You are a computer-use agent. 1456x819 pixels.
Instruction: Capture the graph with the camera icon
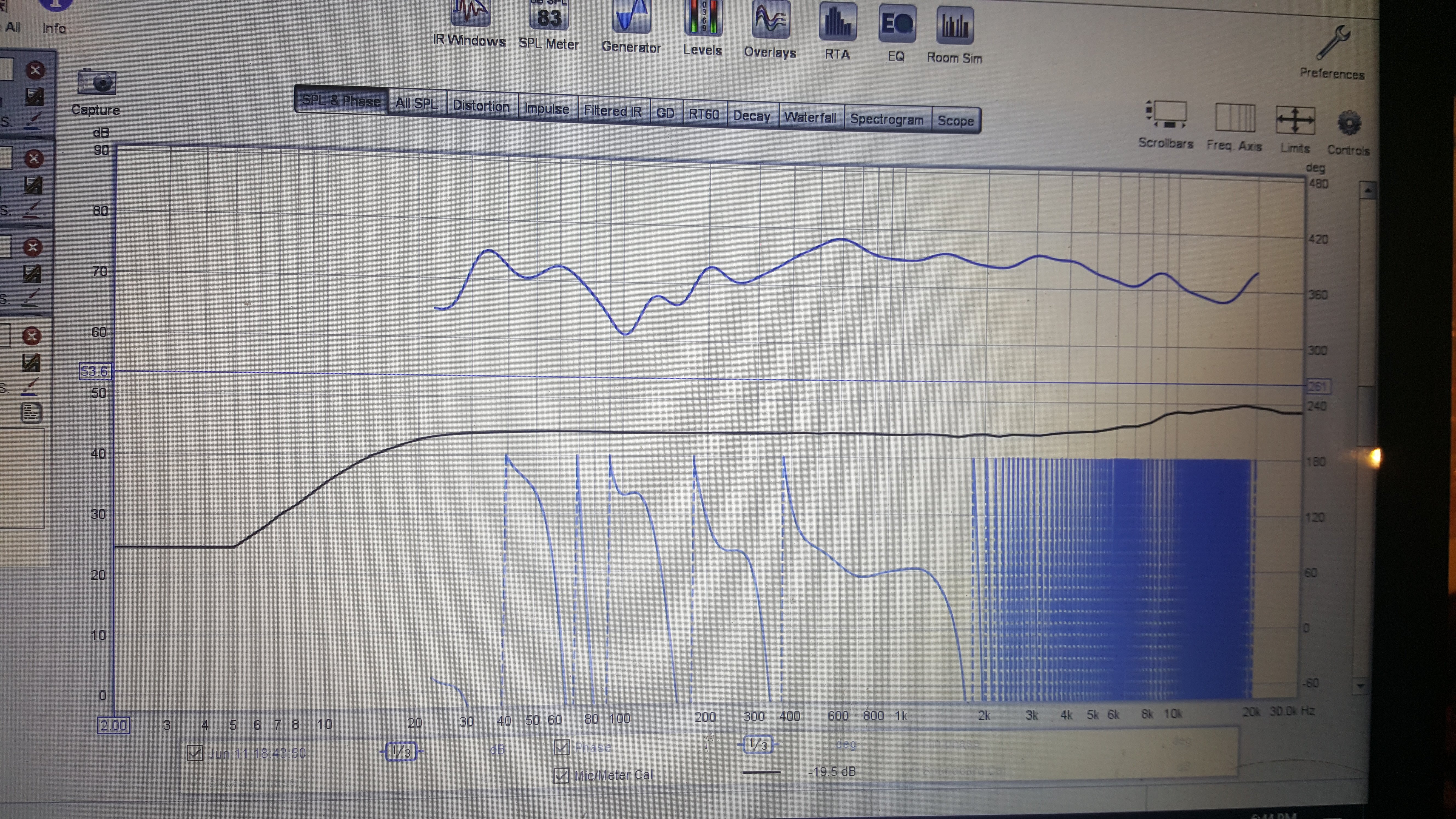[96, 92]
